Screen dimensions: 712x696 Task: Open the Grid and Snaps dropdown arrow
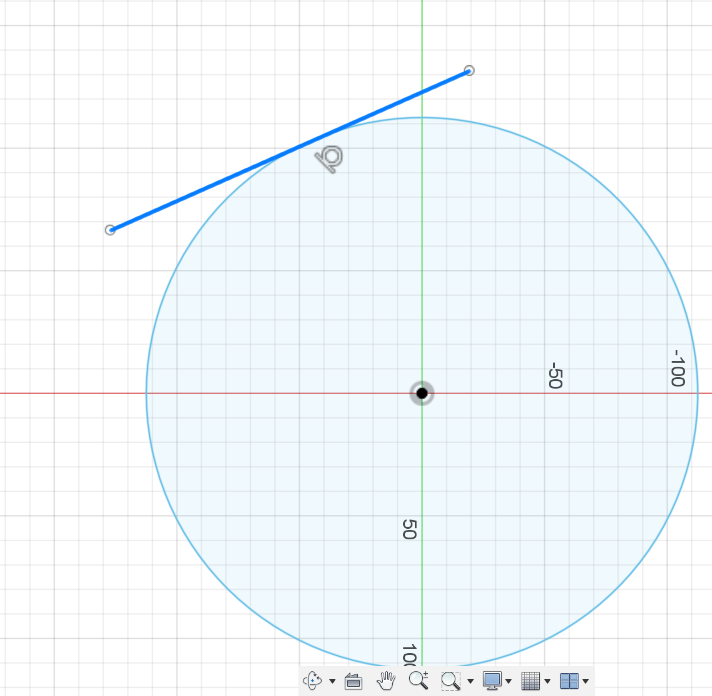(547, 682)
